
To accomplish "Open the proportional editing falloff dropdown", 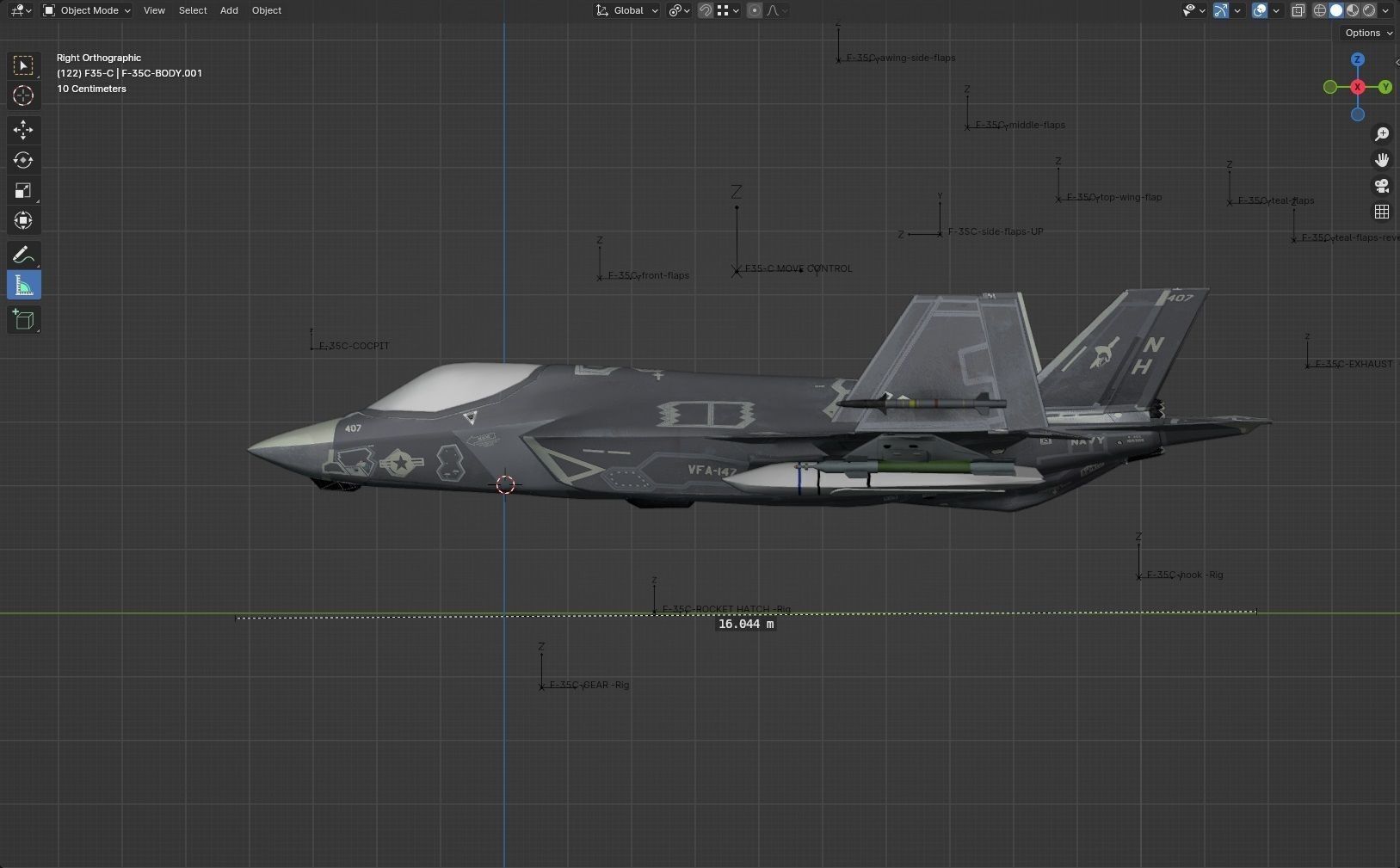I will coord(776,10).
